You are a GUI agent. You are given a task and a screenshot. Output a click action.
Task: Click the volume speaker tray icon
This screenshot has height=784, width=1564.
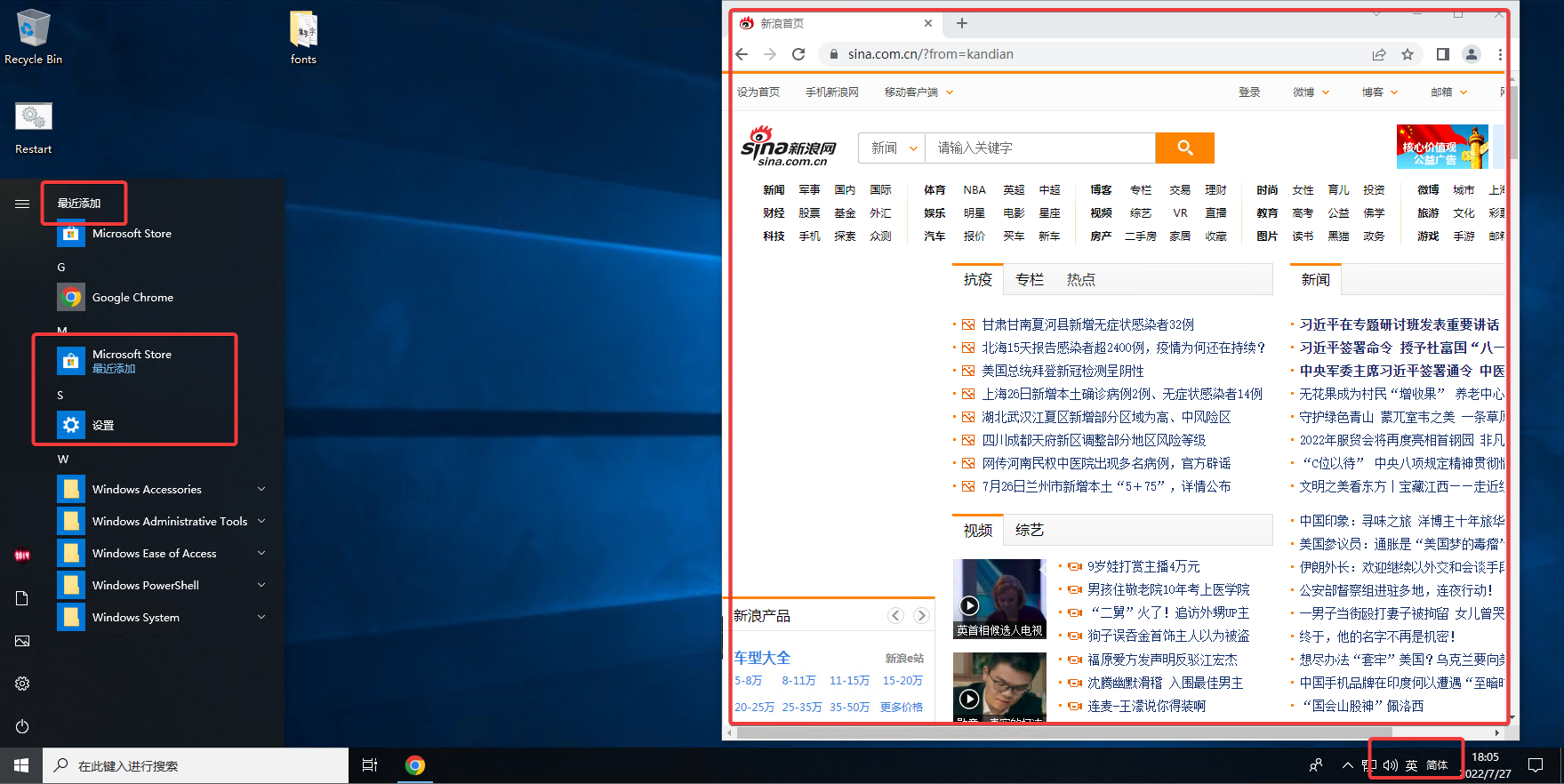pos(1390,765)
